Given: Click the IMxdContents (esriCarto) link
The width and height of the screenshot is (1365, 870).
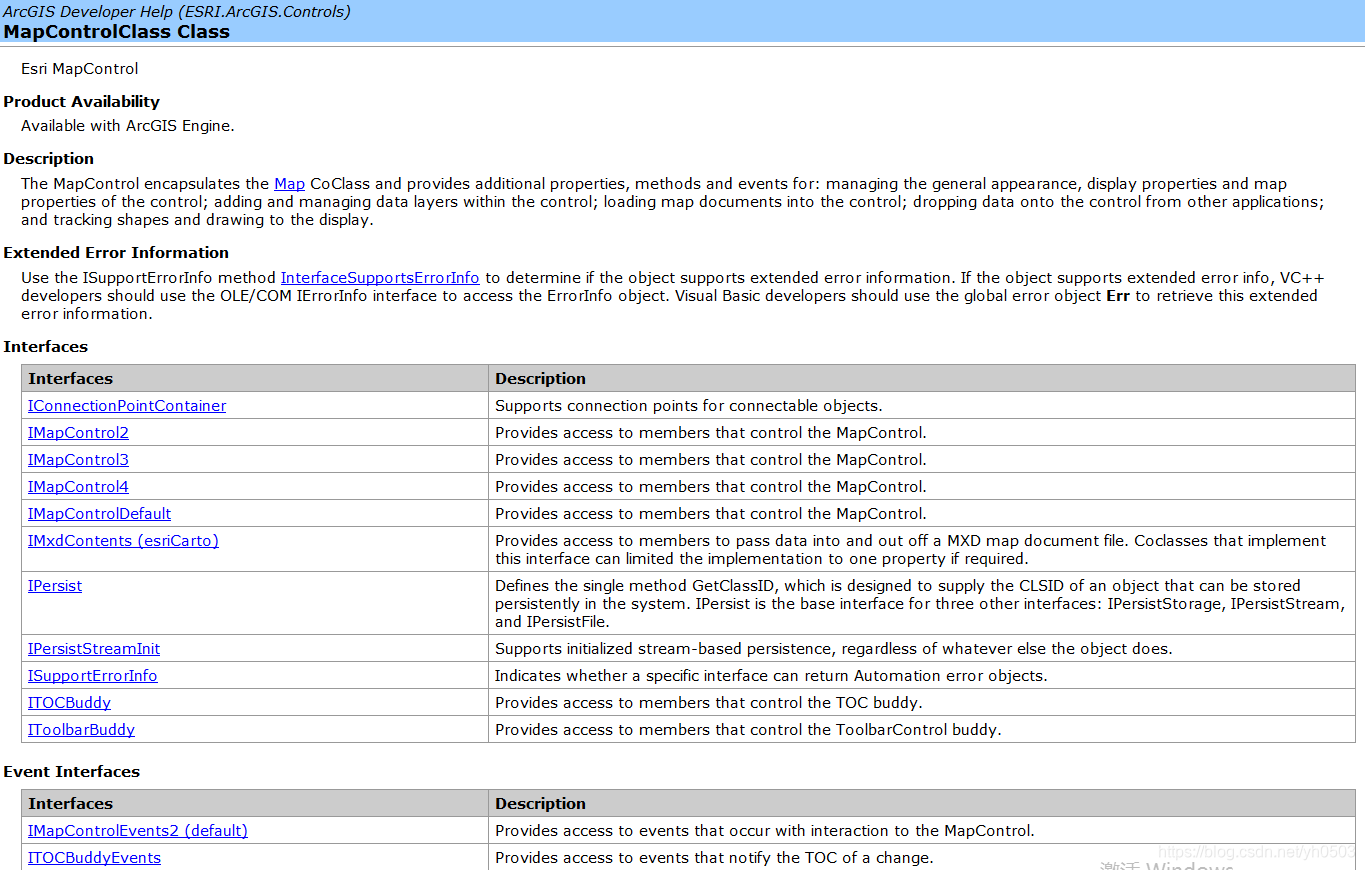Looking at the screenshot, I should coord(123,541).
